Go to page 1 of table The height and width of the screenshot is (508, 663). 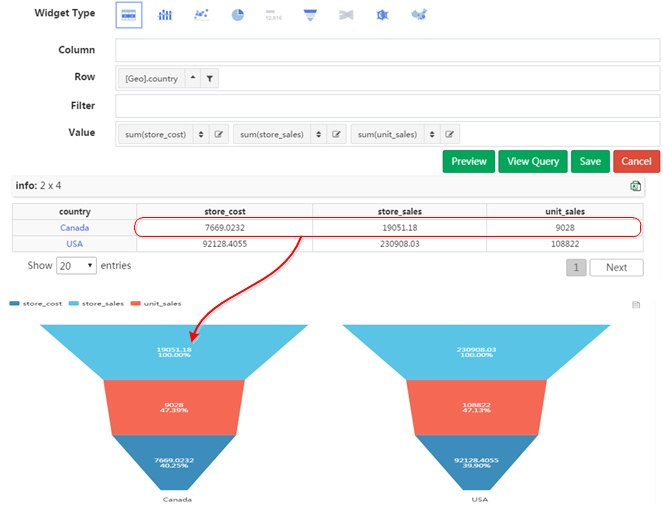576,267
